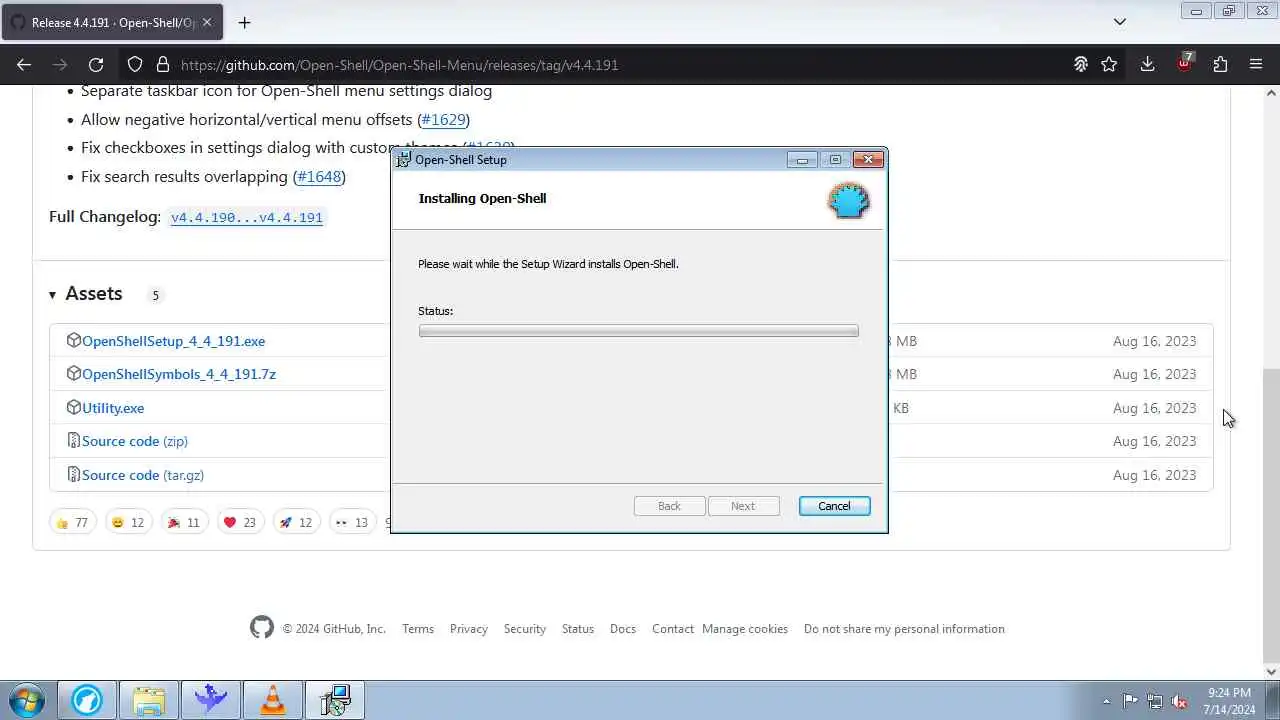Viewport: 1280px width, 720px height.
Task: Open issue #1648 link
Action: (319, 176)
